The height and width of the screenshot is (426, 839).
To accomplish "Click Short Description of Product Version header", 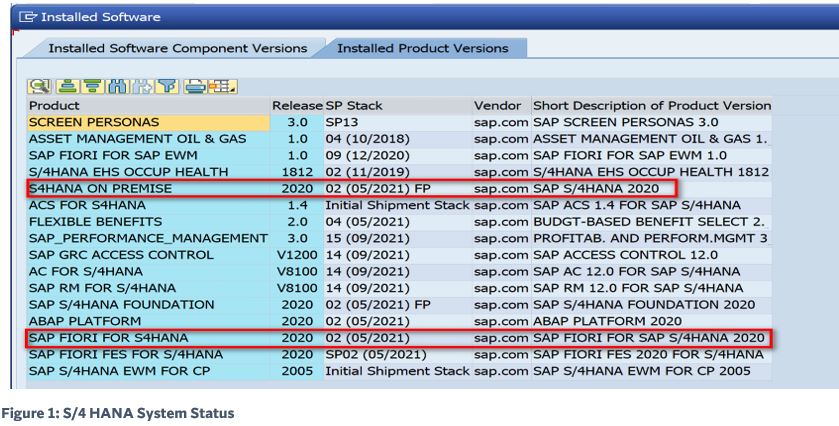I will (x=651, y=105).
